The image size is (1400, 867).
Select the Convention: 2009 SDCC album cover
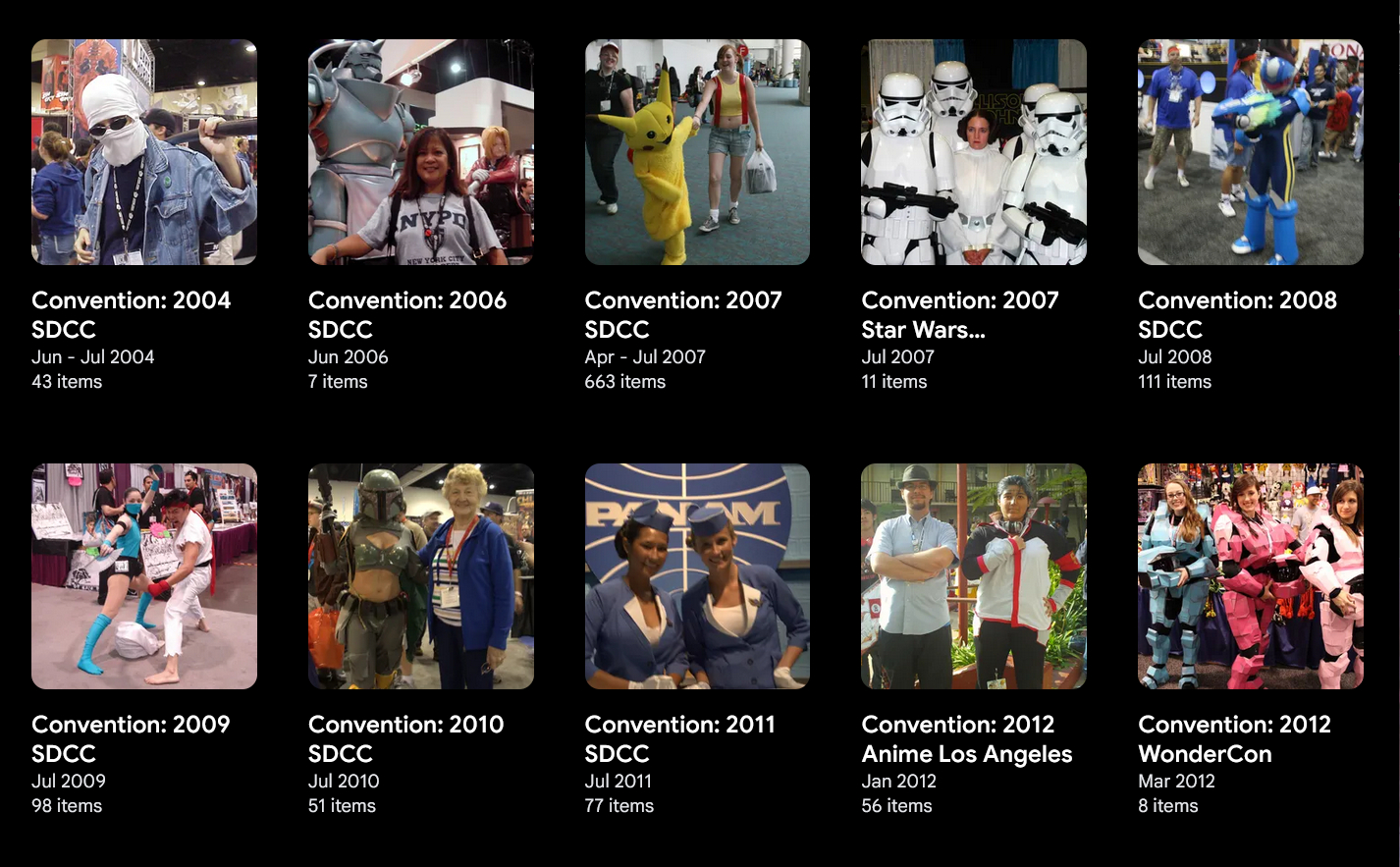[144, 576]
